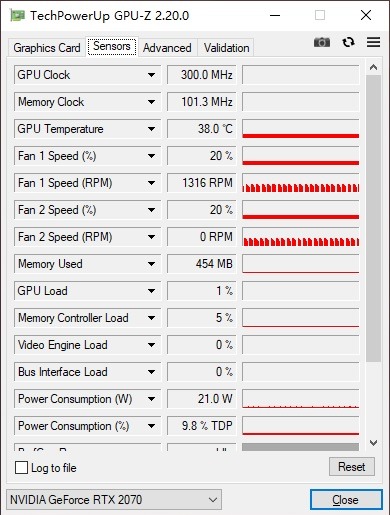This screenshot has width=390, height=515.
Task: Click the refresh arrows icon
Action: pos(348,42)
